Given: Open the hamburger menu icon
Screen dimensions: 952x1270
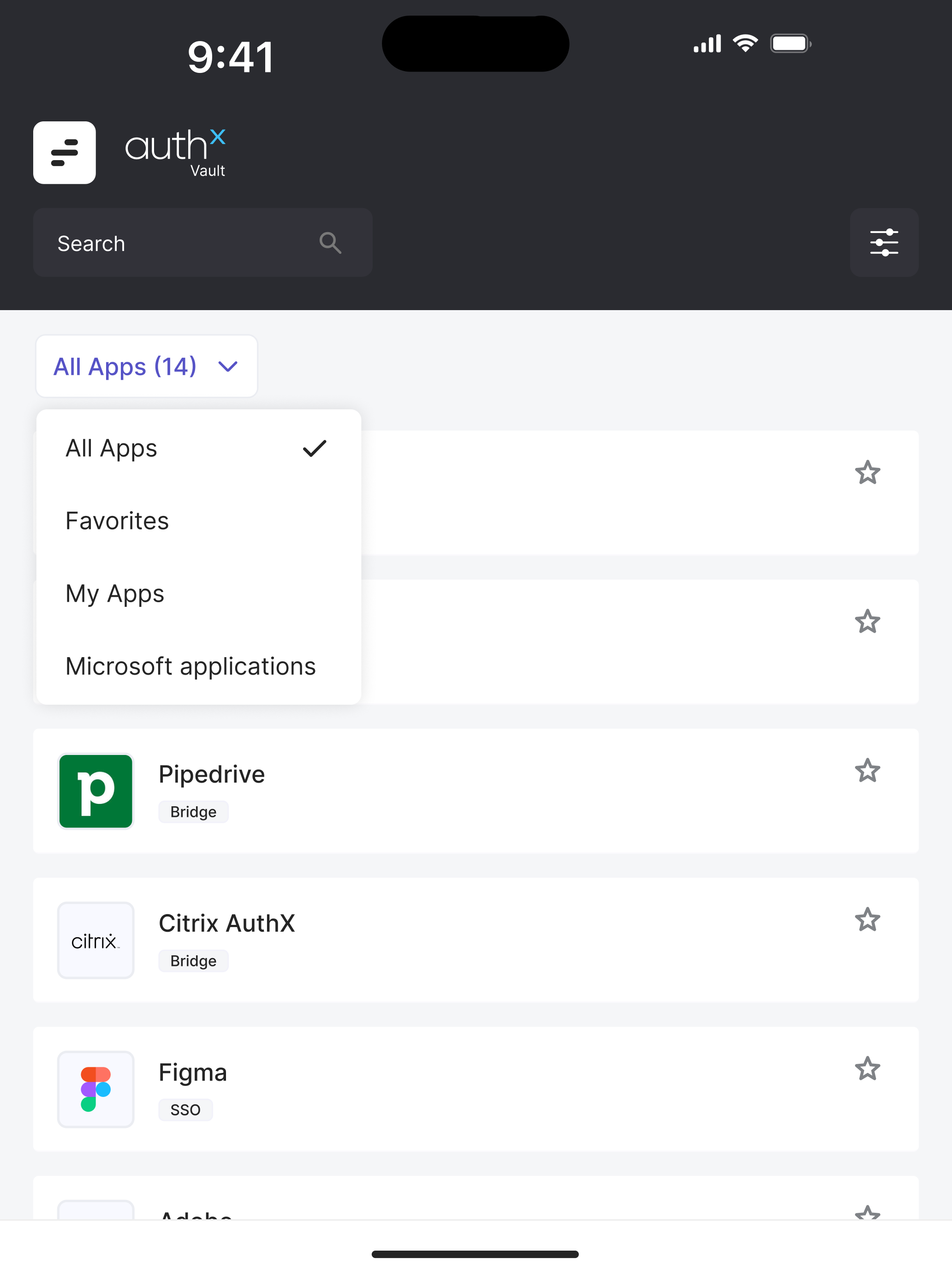Looking at the screenshot, I should (x=64, y=153).
